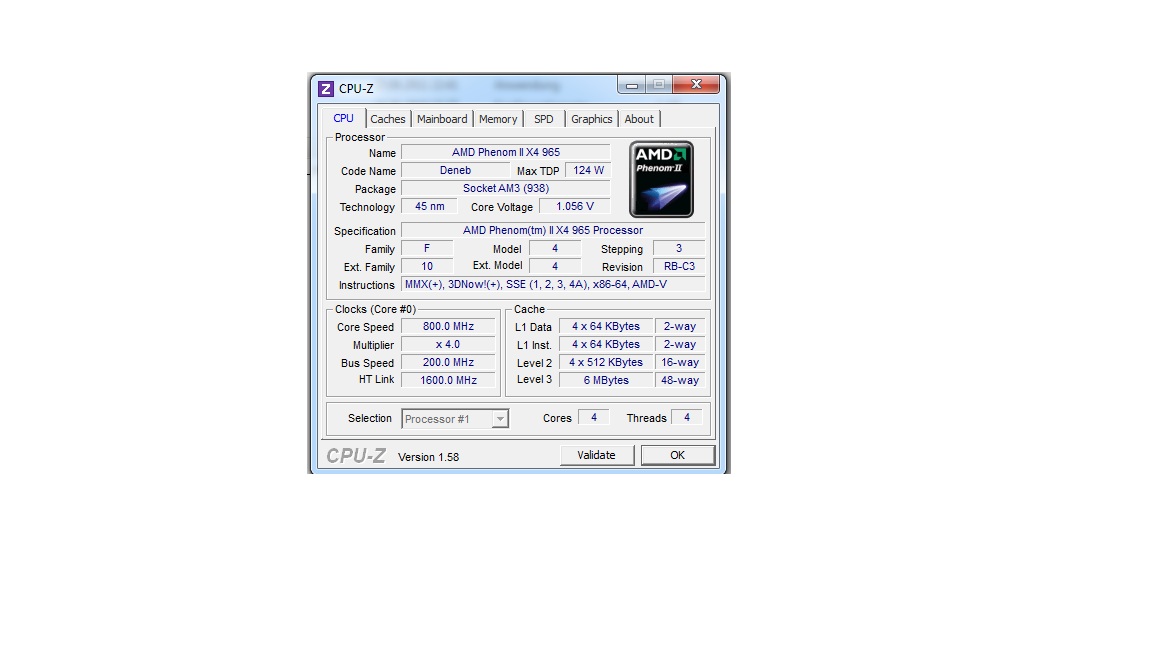The height and width of the screenshot is (648, 1152).
Task: Click the Multiplier value x 4.0
Action: pyautogui.click(x=448, y=344)
